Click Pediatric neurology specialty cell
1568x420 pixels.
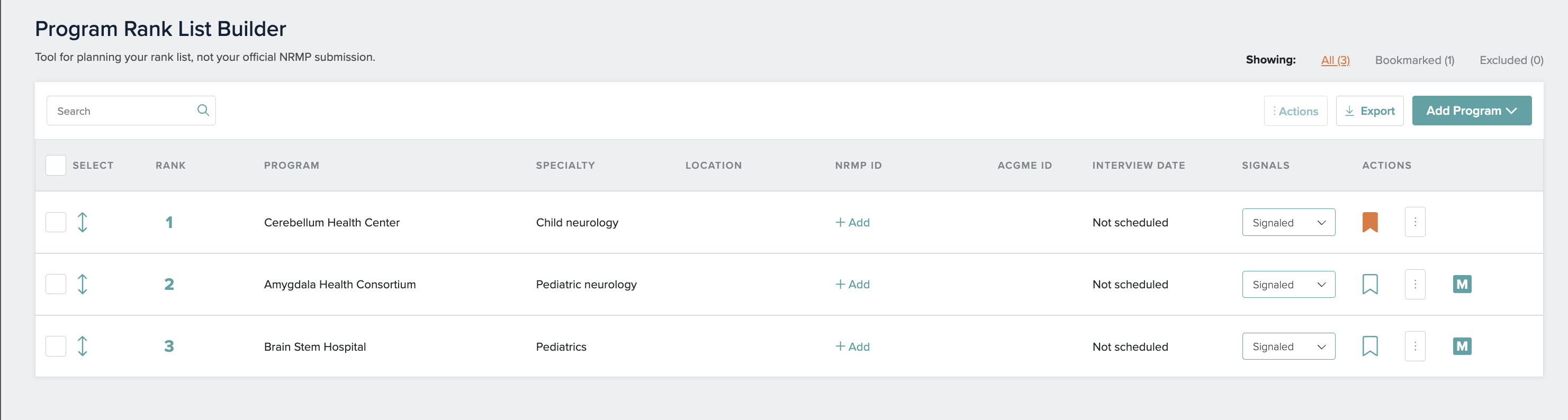586,285
